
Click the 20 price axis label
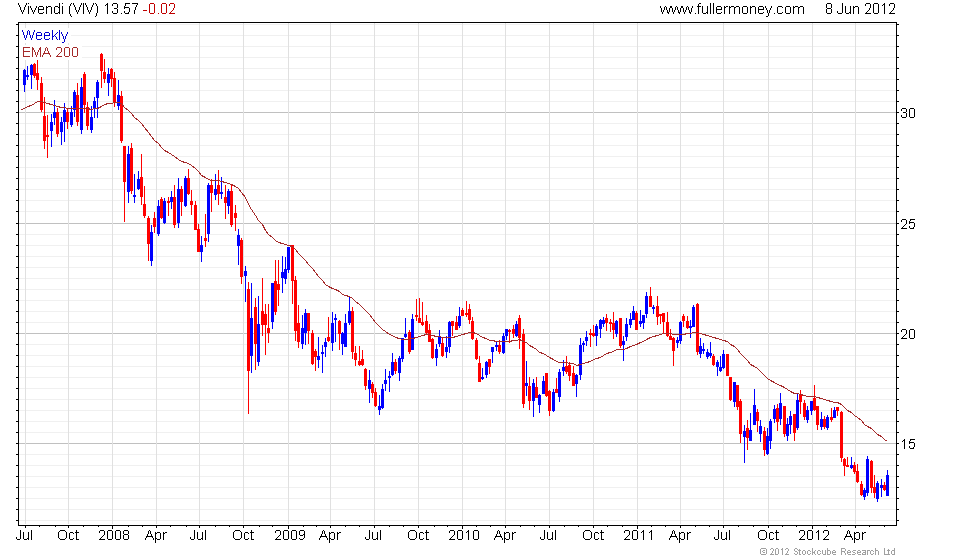(x=908, y=334)
